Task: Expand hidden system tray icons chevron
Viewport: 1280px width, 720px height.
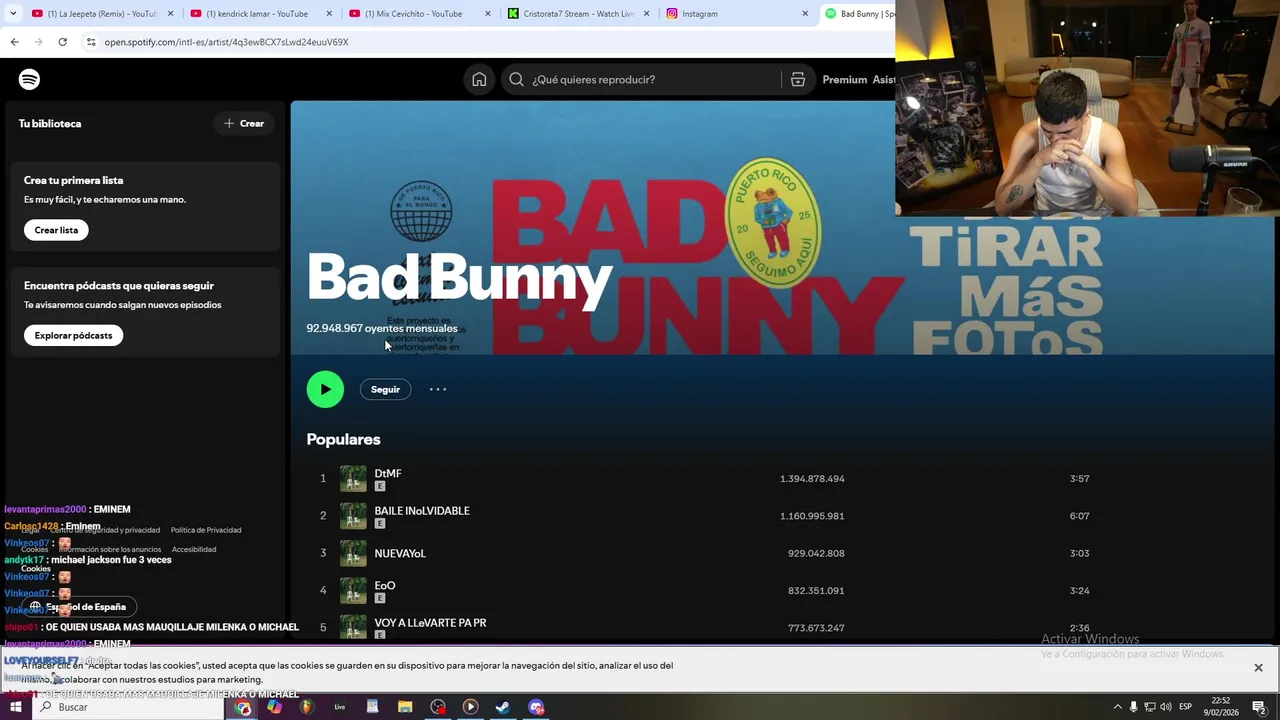Action: (x=1117, y=707)
